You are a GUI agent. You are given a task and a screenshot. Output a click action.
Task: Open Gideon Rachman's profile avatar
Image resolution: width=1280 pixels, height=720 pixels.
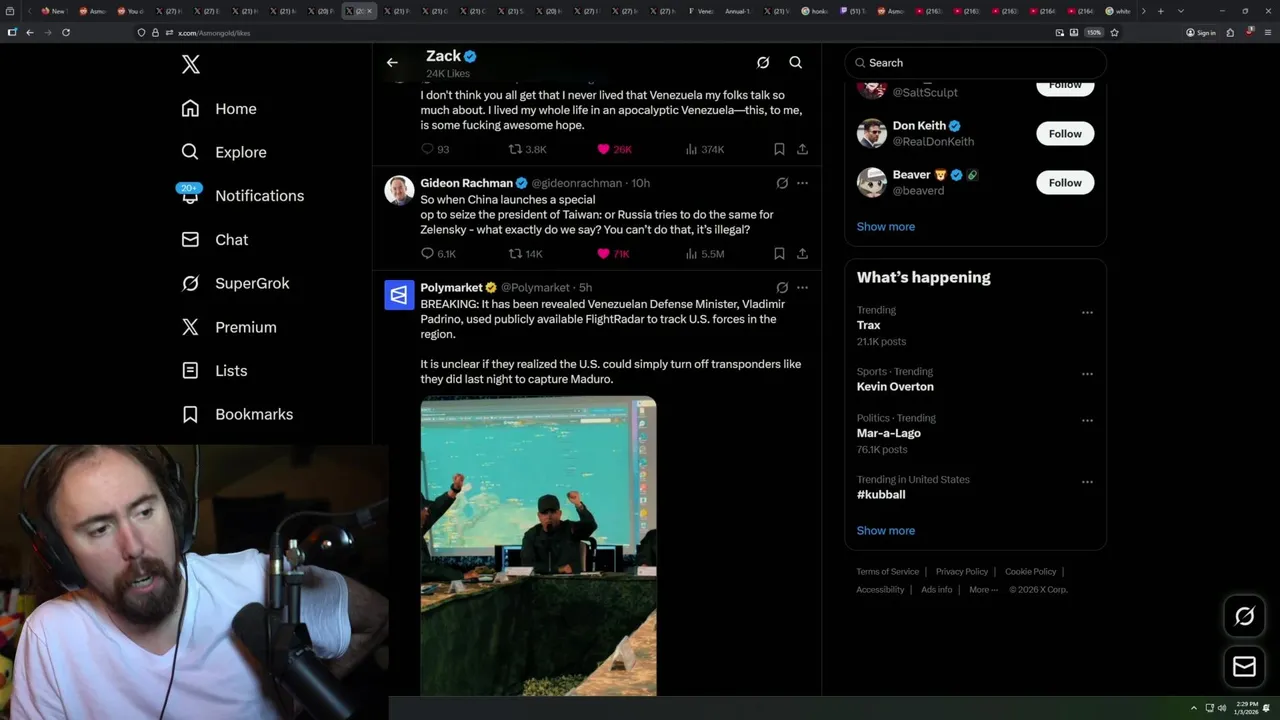(x=399, y=190)
